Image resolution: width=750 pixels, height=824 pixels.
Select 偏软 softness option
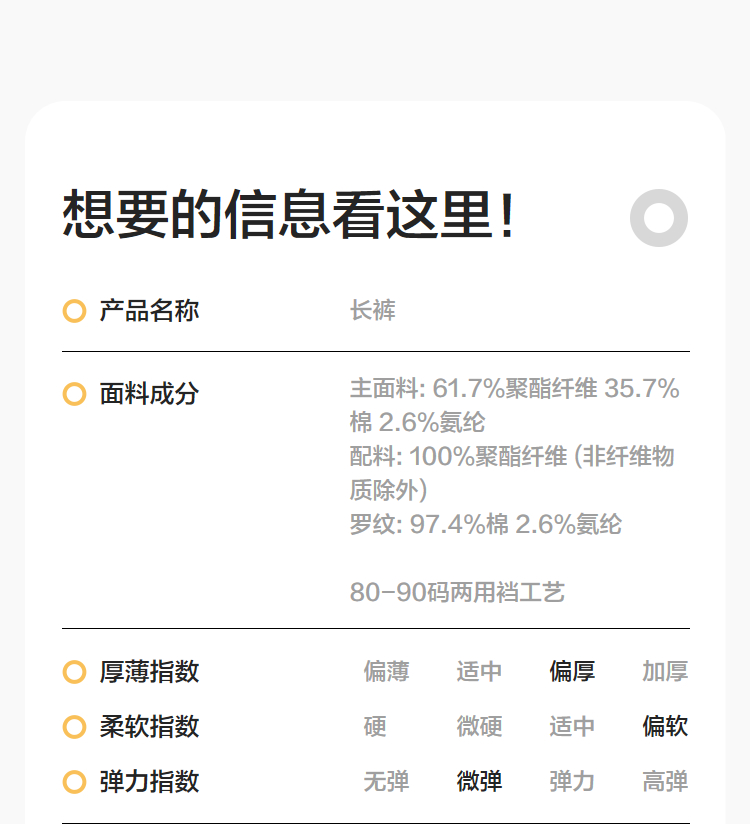[x=665, y=727]
